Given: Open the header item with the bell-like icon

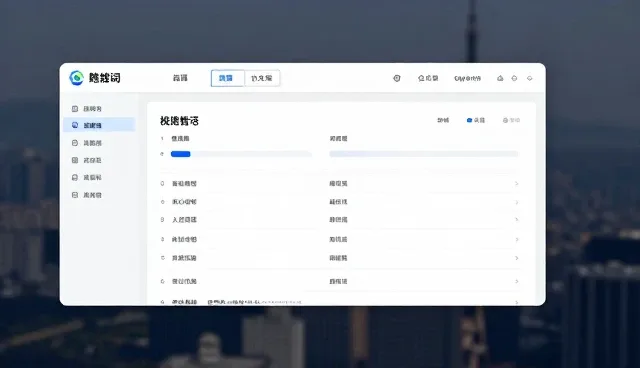Looking at the screenshot, I should coord(428,78).
